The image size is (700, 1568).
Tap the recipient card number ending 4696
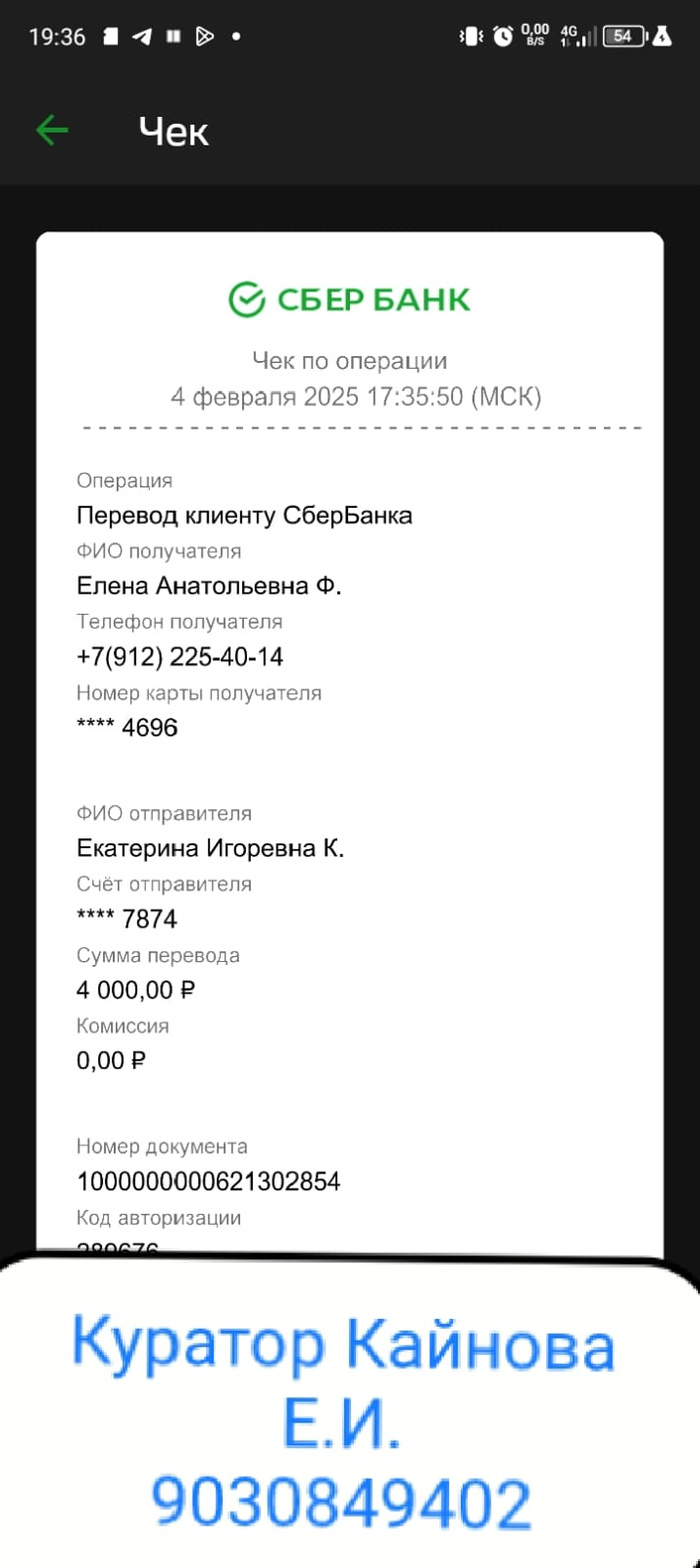(x=127, y=727)
